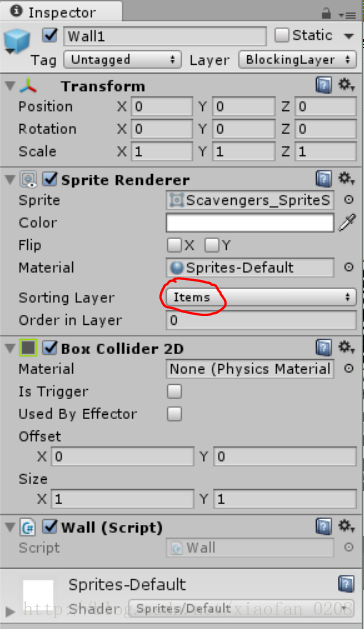
Task: Open the Transform component help book icon
Action: (323, 85)
